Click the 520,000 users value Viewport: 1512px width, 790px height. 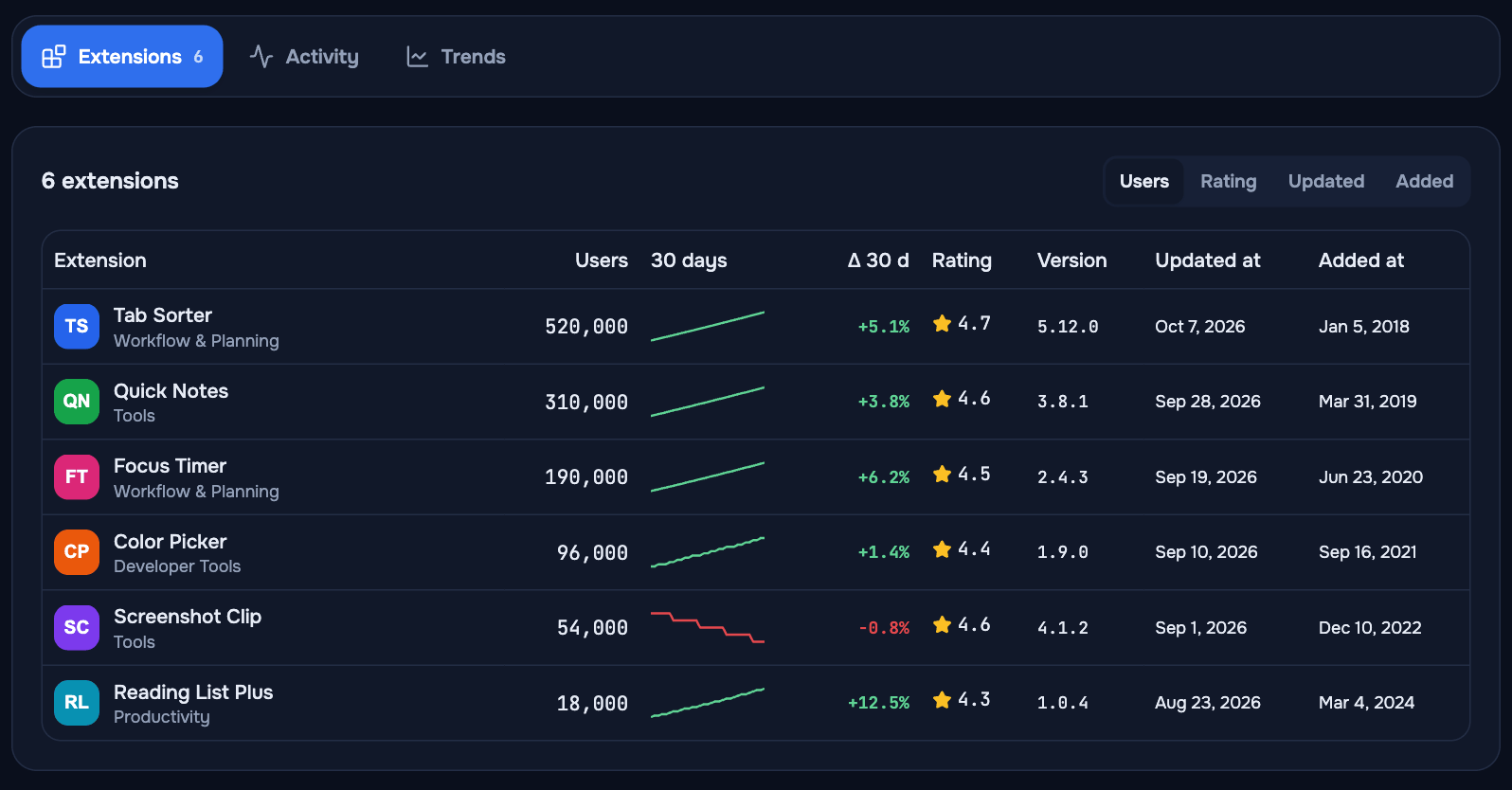(586, 327)
